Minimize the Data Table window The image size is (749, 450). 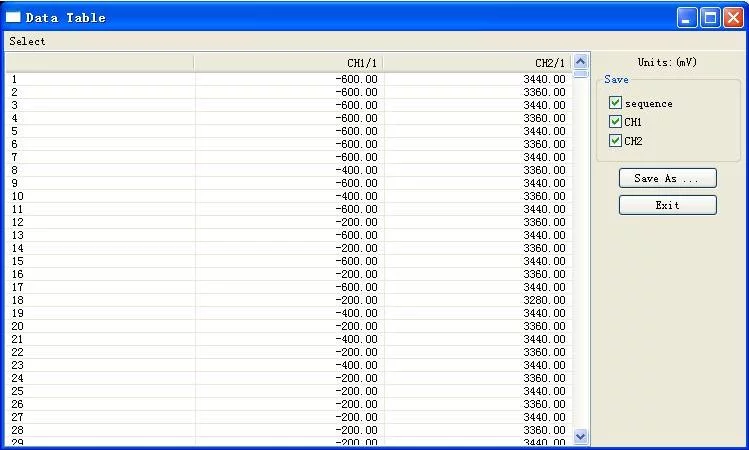tap(687, 18)
